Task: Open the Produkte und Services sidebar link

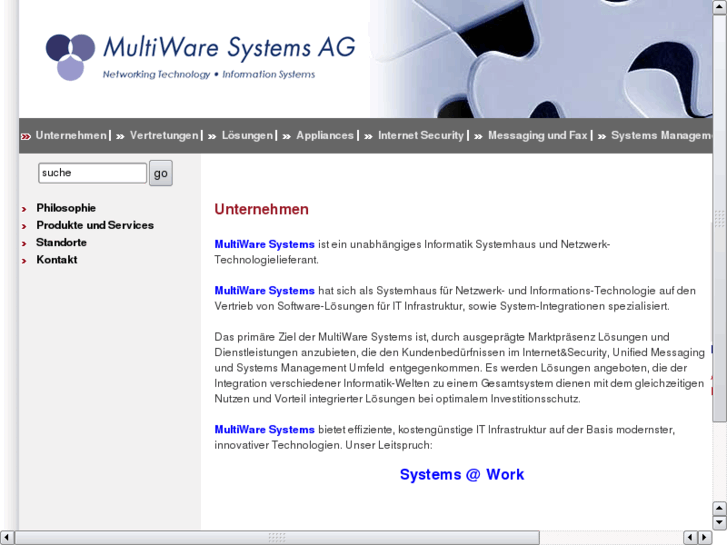Action: [95, 225]
